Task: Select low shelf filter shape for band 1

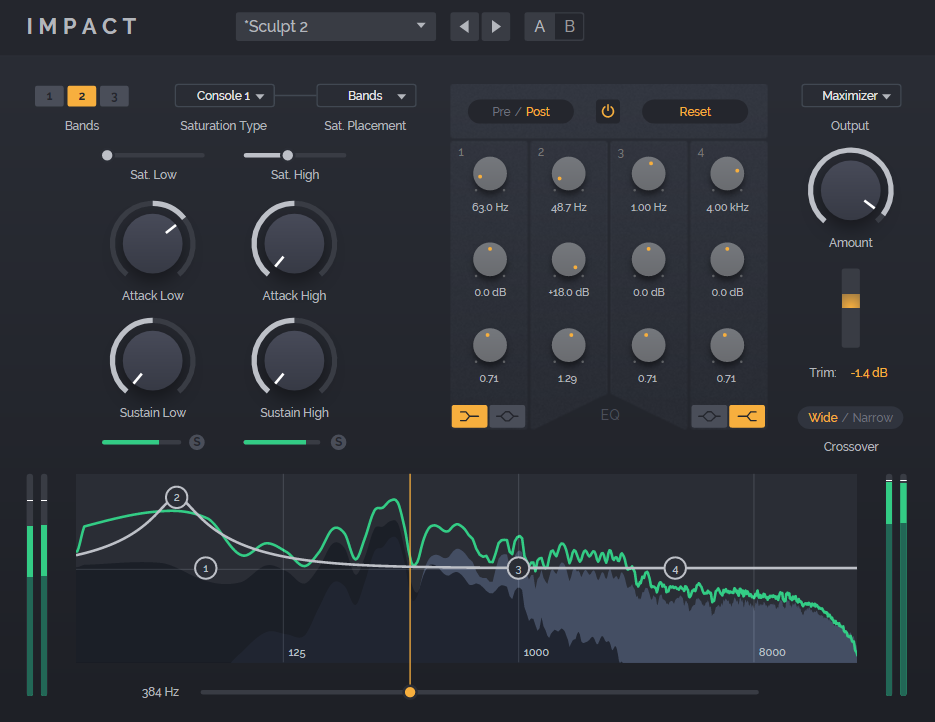Action: point(469,417)
